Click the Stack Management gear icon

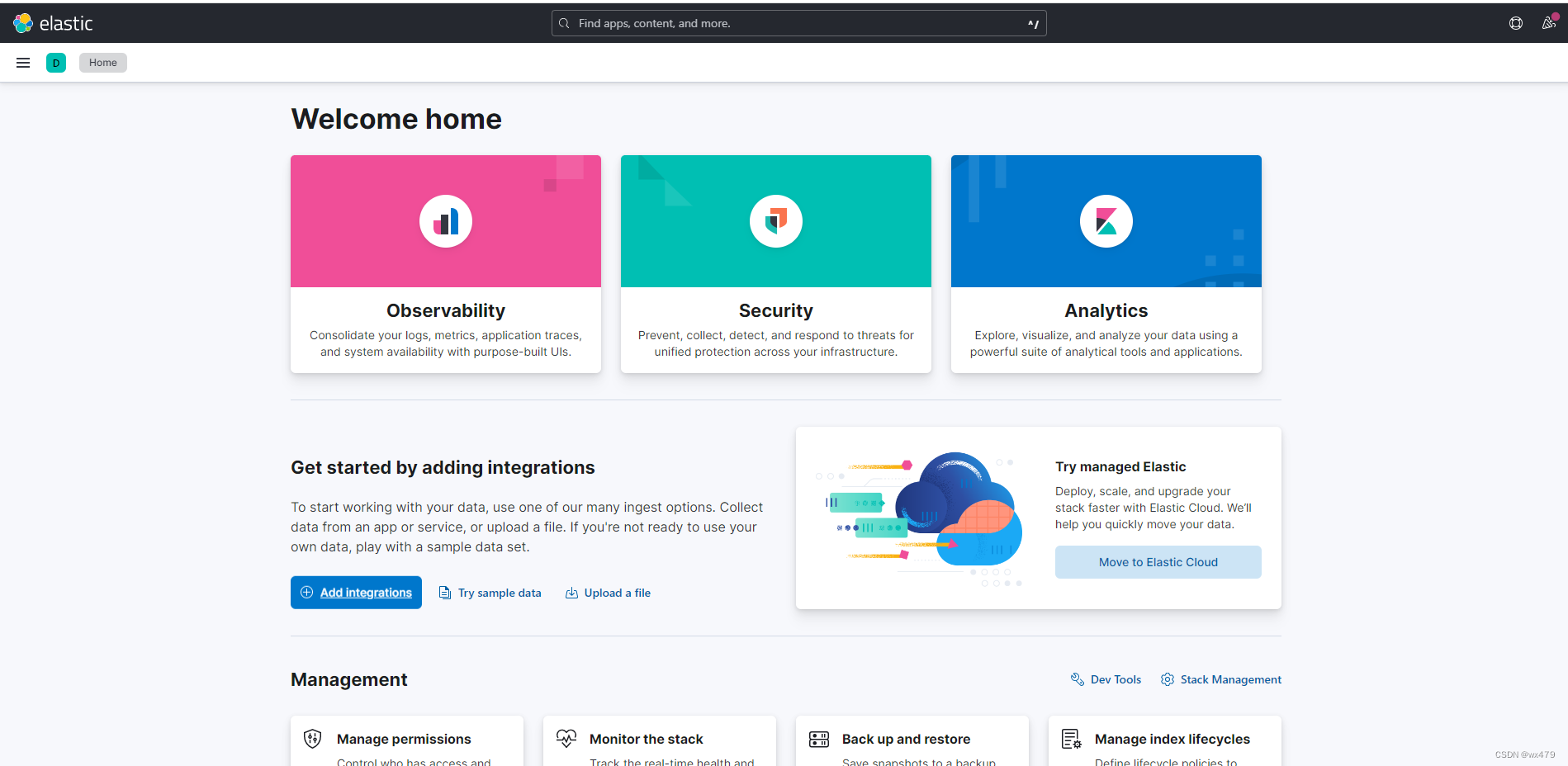coord(1167,679)
